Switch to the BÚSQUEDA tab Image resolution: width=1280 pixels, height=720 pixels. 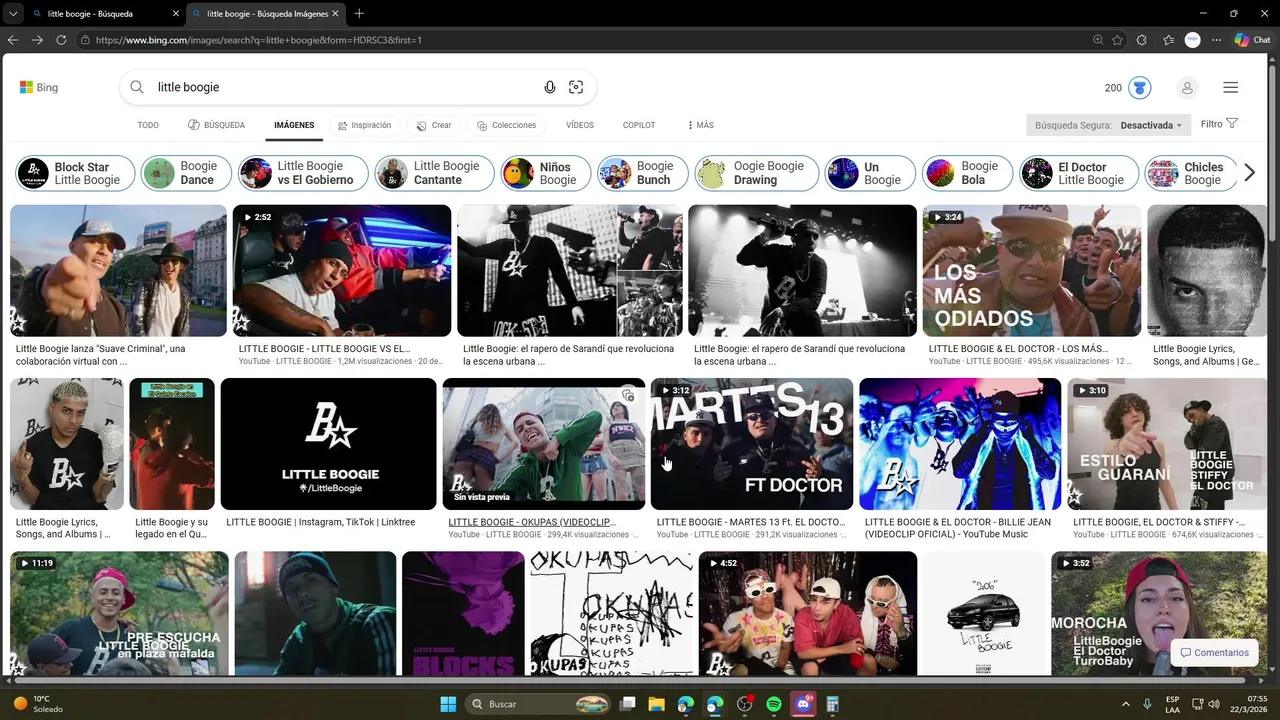click(216, 125)
